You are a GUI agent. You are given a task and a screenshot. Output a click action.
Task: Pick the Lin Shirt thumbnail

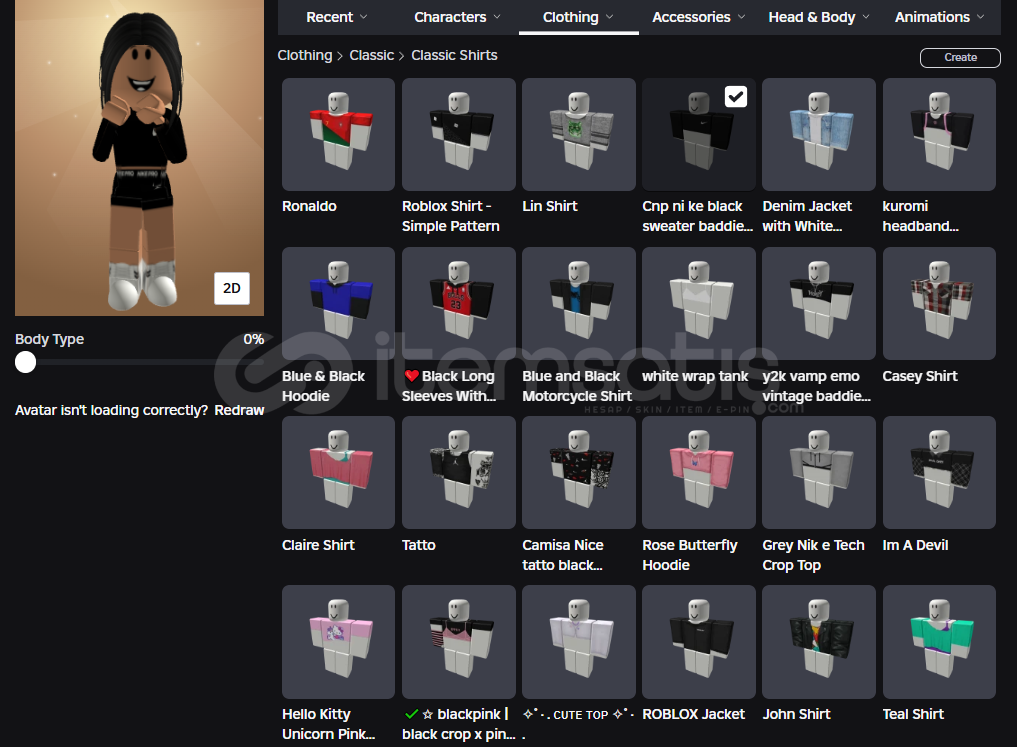click(579, 134)
